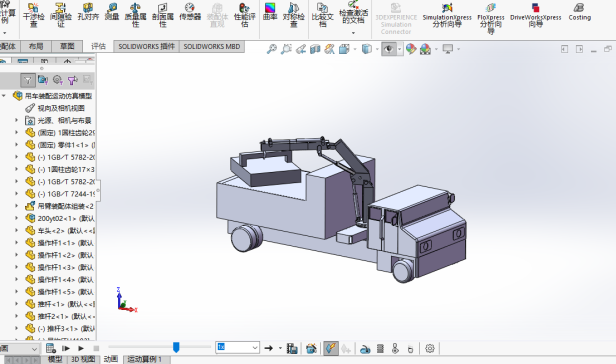Viewport: 616px width, 364px height.
Task: Click the Zoom to Fit magnifier icon
Action: [271, 49]
